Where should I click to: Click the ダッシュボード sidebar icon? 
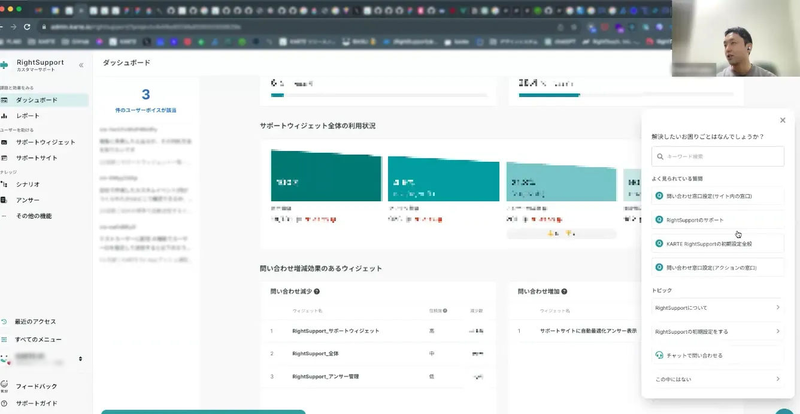pos(4,100)
